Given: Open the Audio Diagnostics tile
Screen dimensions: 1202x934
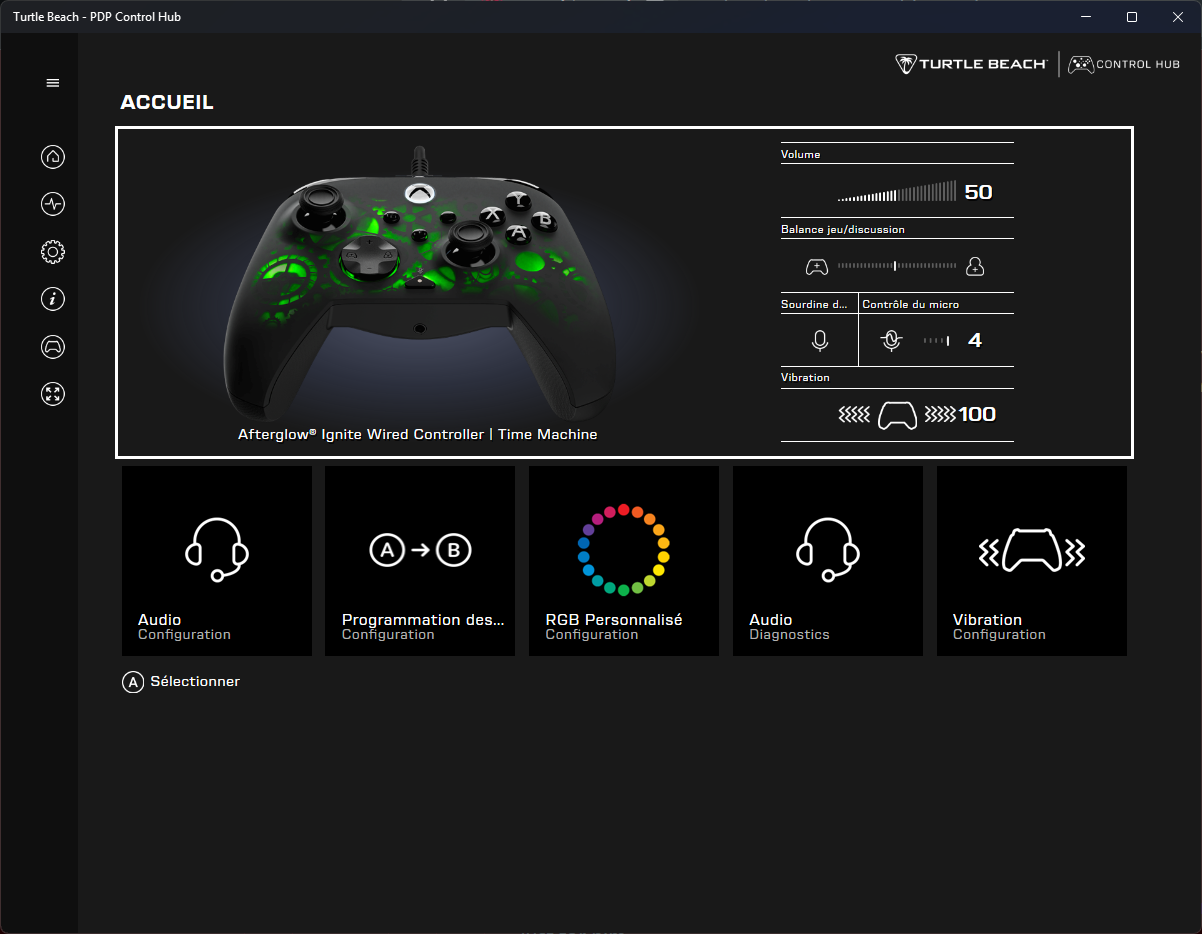Looking at the screenshot, I should 827,560.
